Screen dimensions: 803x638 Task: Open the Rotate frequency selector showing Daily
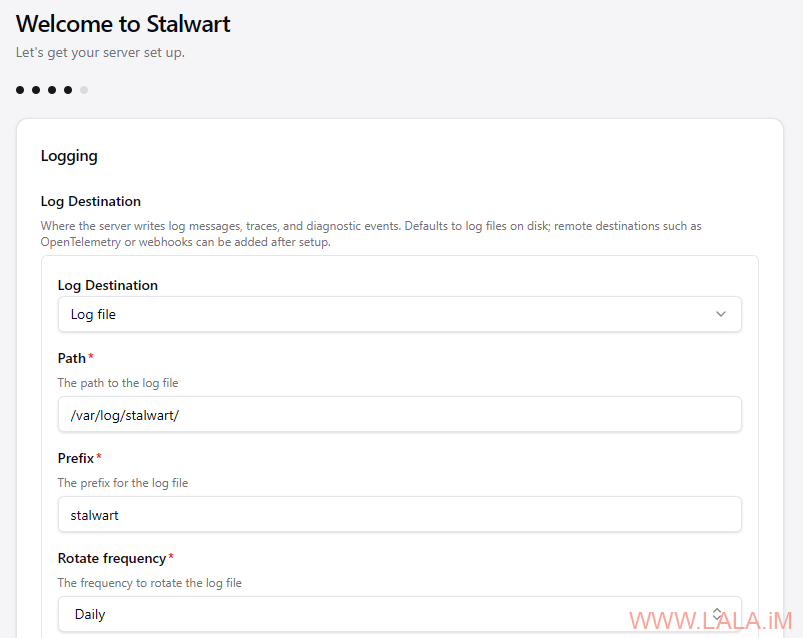[x=399, y=614]
